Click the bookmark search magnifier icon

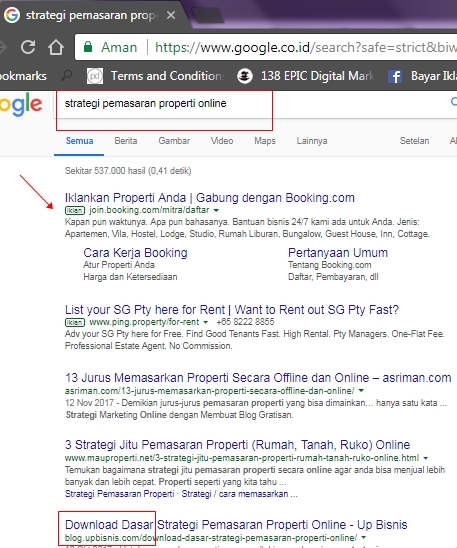66,75
